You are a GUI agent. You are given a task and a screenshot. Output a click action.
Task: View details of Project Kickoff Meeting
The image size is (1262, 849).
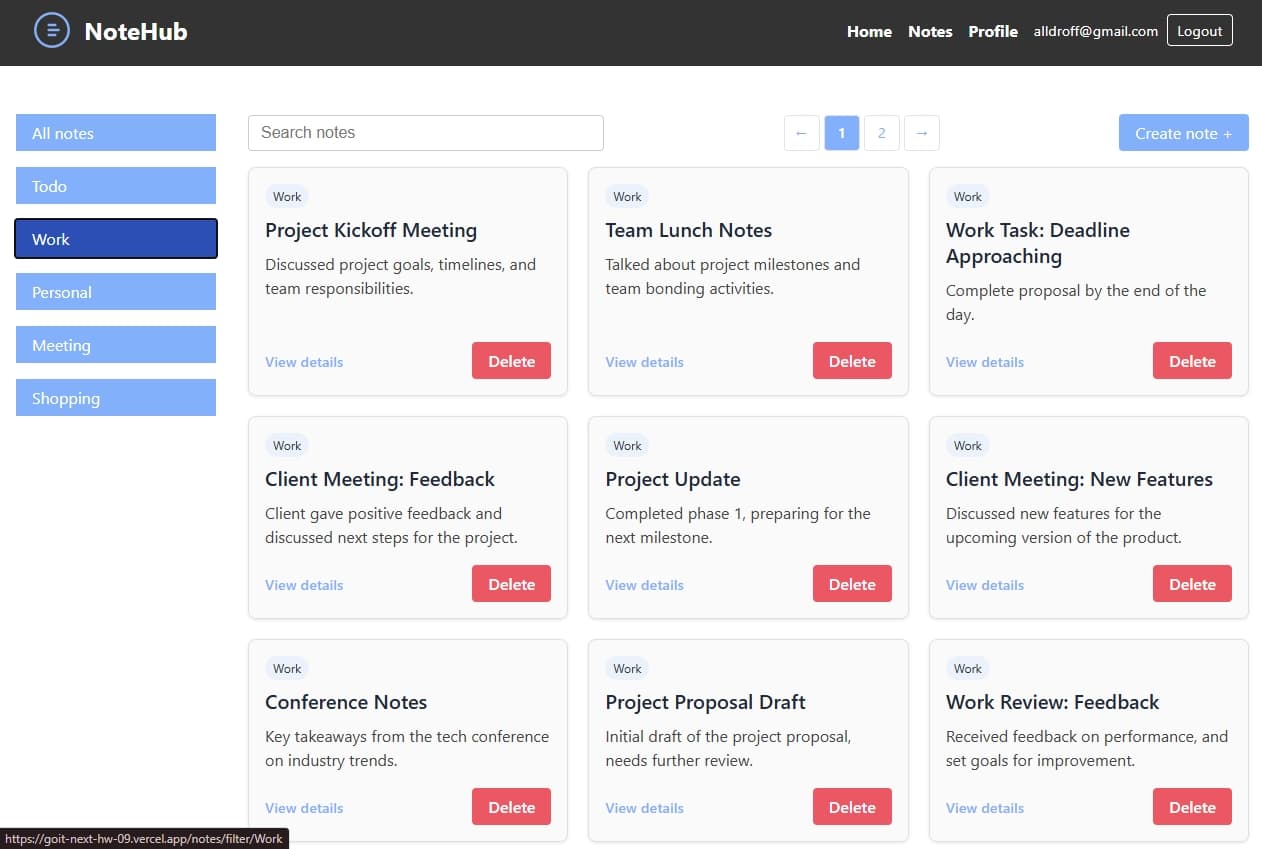coord(304,362)
